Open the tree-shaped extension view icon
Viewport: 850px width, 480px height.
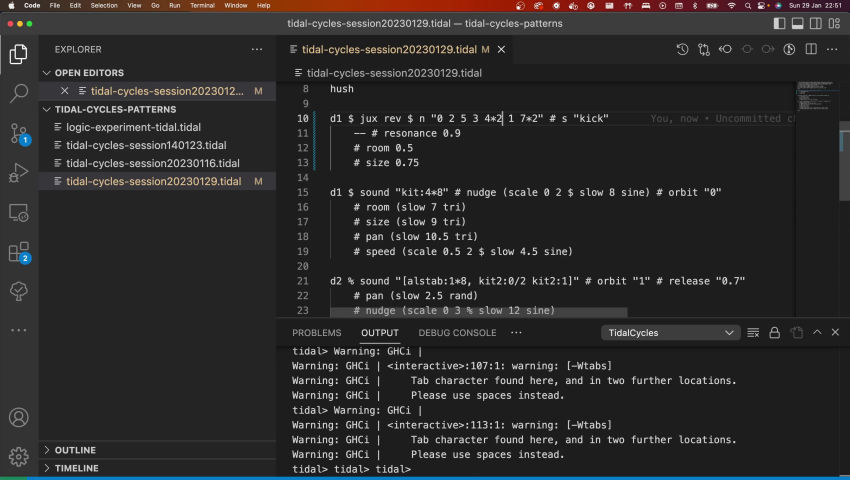[x=18, y=291]
